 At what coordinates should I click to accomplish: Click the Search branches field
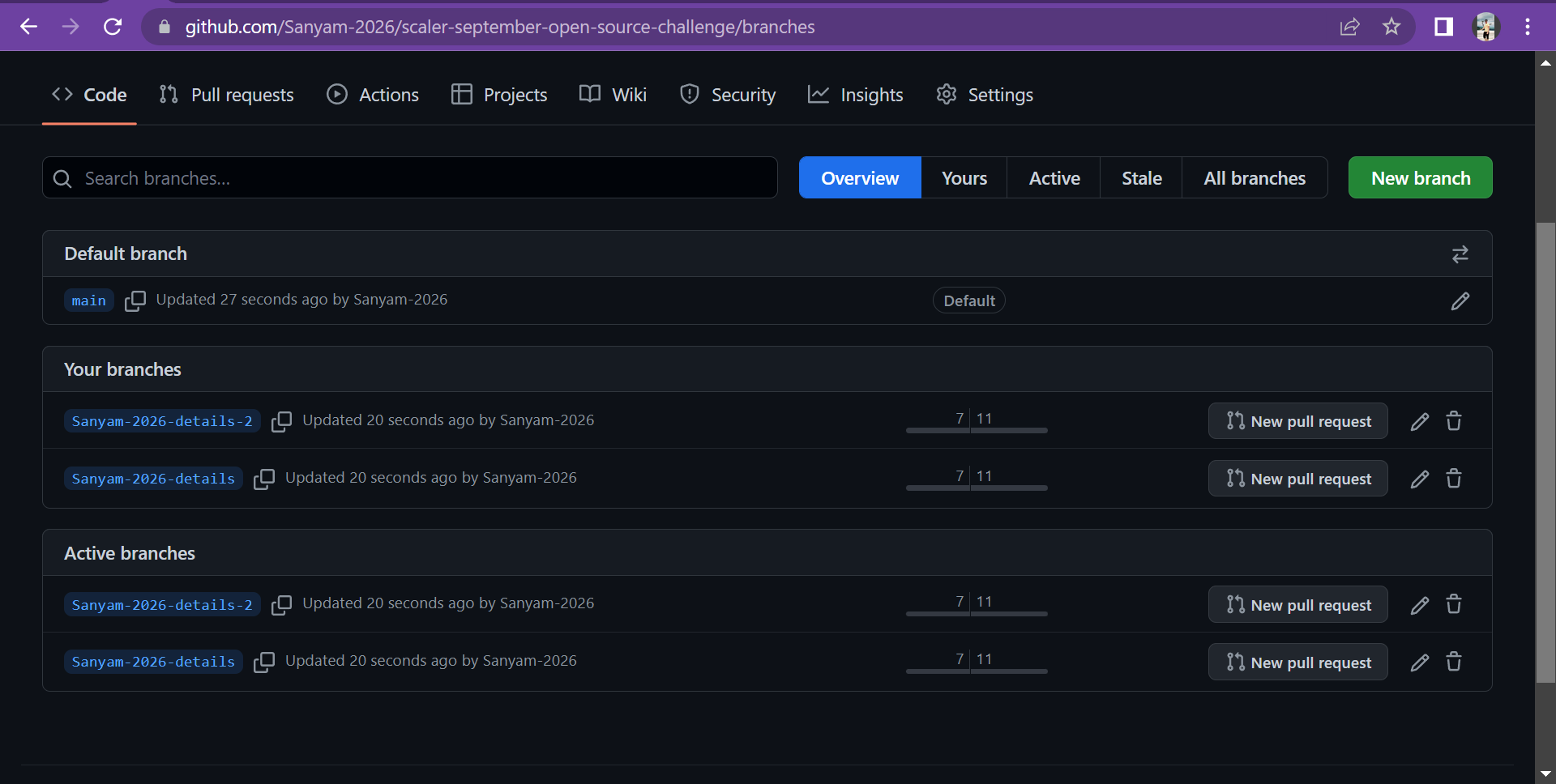tap(409, 178)
